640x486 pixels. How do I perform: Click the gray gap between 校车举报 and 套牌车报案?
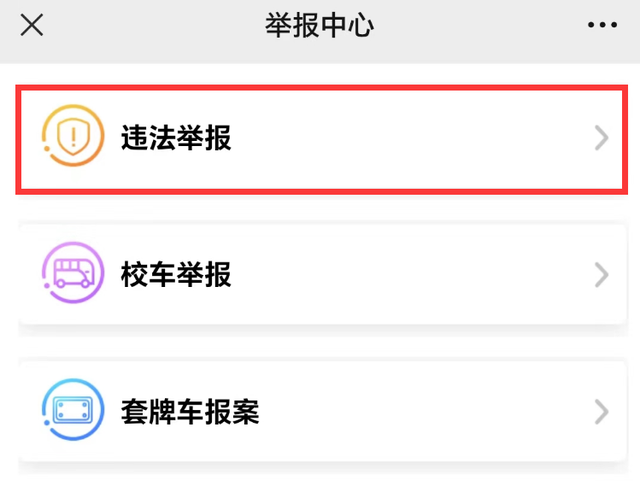(x=320, y=342)
